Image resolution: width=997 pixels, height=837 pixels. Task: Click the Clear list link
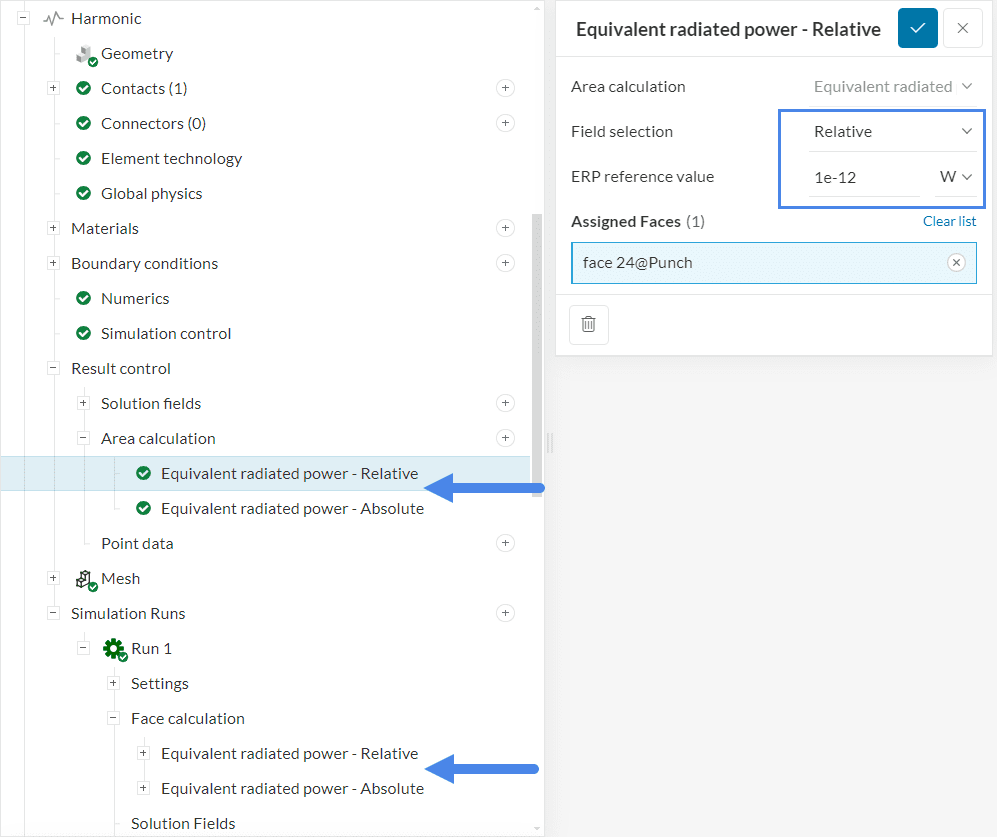tap(949, 221)
